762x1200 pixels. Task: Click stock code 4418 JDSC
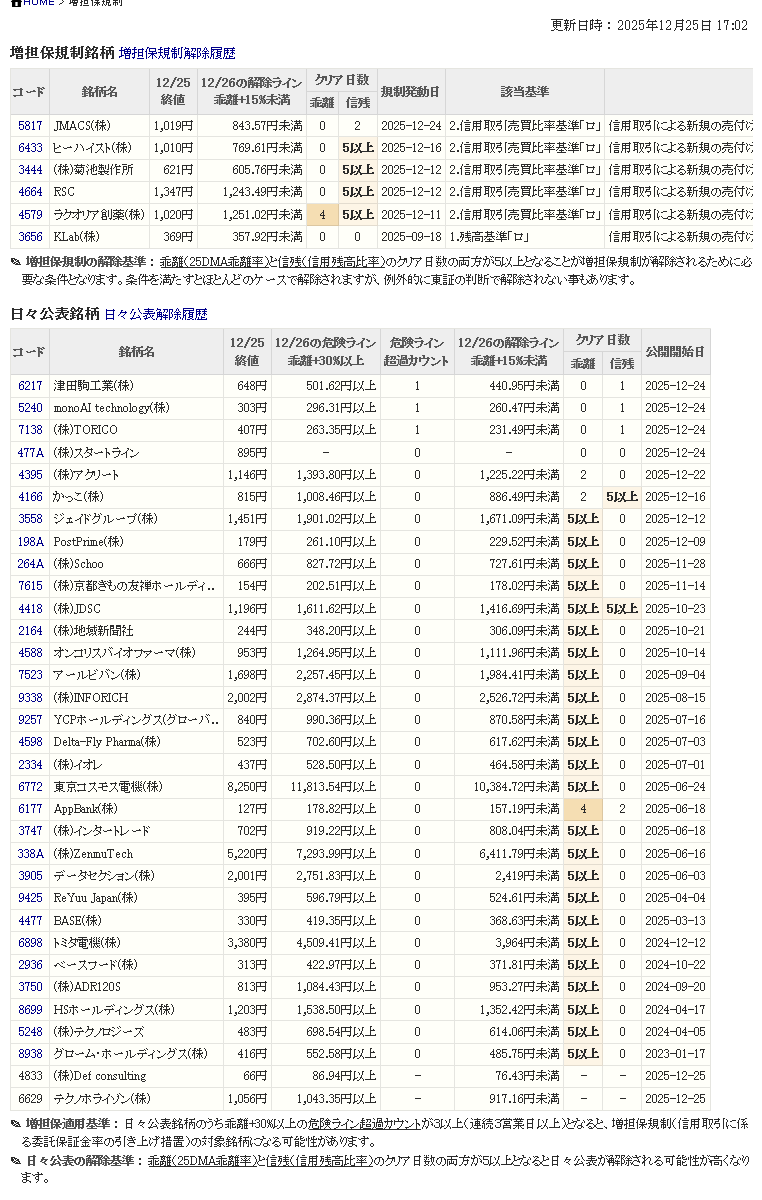click(x=30, y=609)
